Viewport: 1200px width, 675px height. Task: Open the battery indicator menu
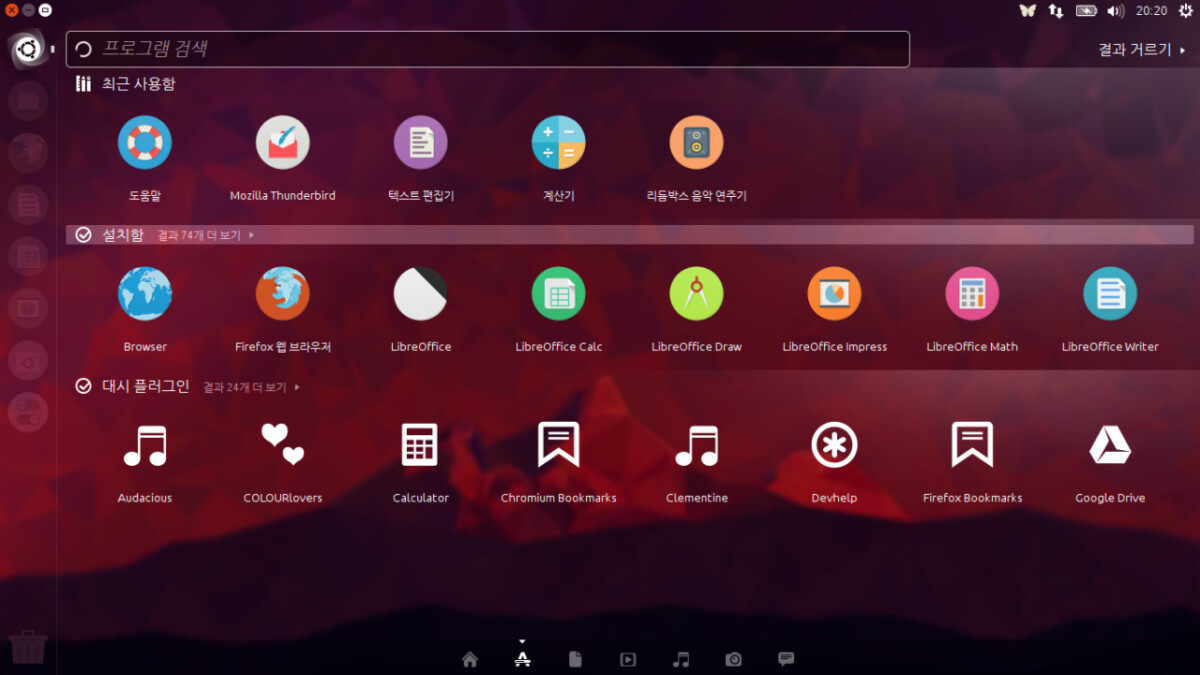pos(1086,10)
